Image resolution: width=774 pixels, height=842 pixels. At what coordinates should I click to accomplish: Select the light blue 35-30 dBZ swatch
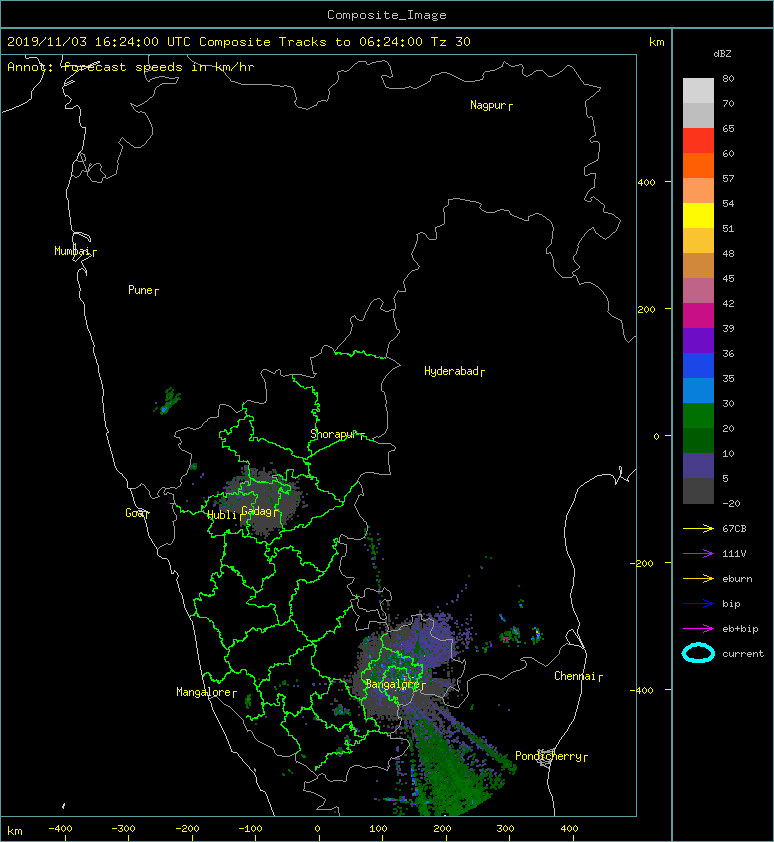[698, 390]
